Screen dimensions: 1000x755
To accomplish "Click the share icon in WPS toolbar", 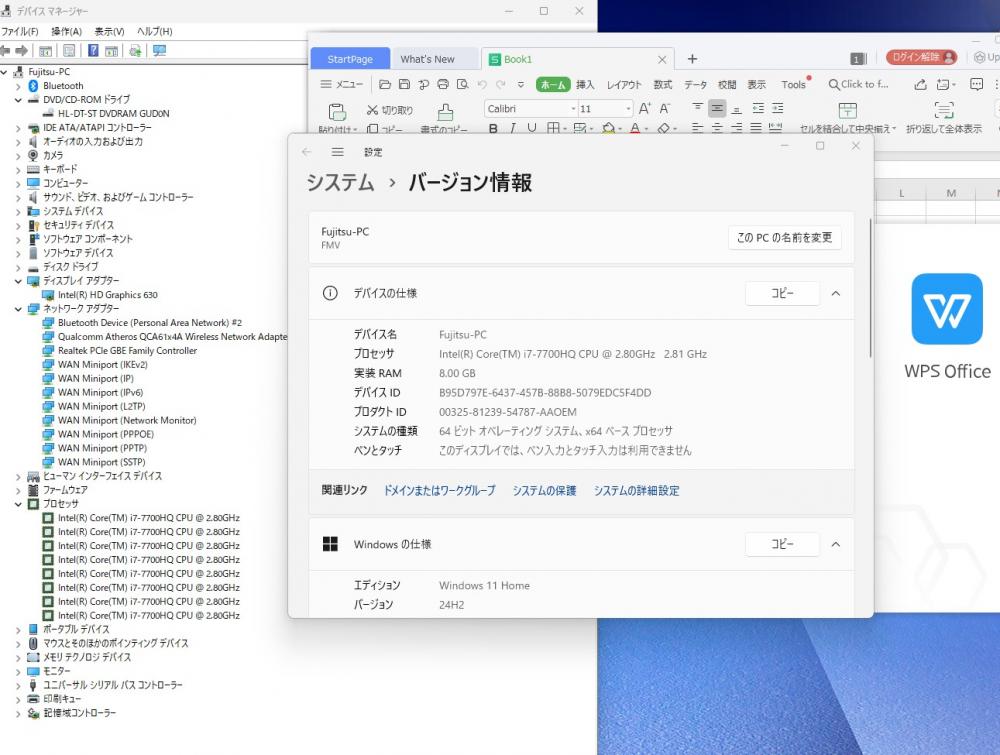I will 920,84.
